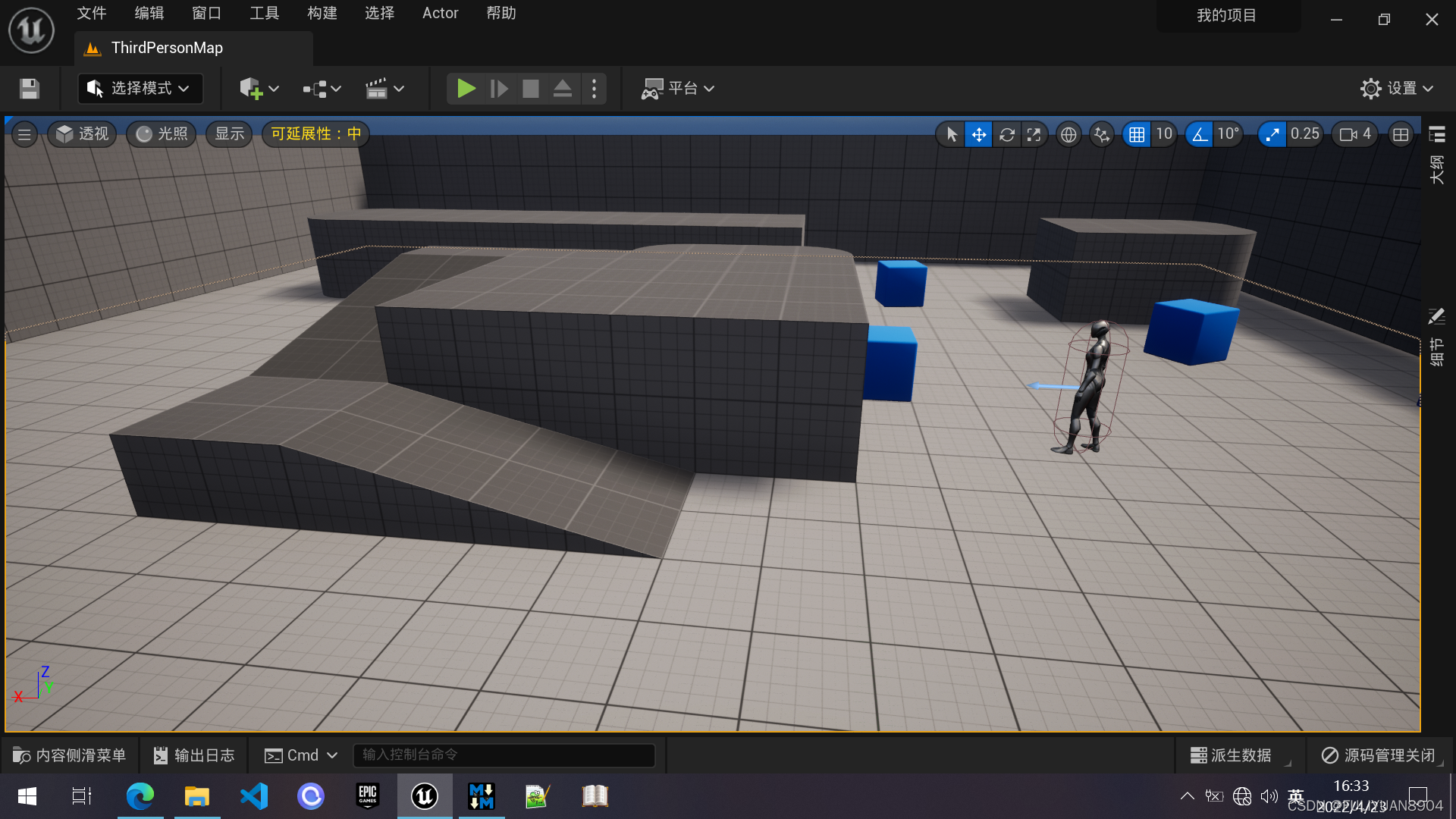The image size is (1456, 819).
Task: Open the Actor menu
Action: pos(441,13)
